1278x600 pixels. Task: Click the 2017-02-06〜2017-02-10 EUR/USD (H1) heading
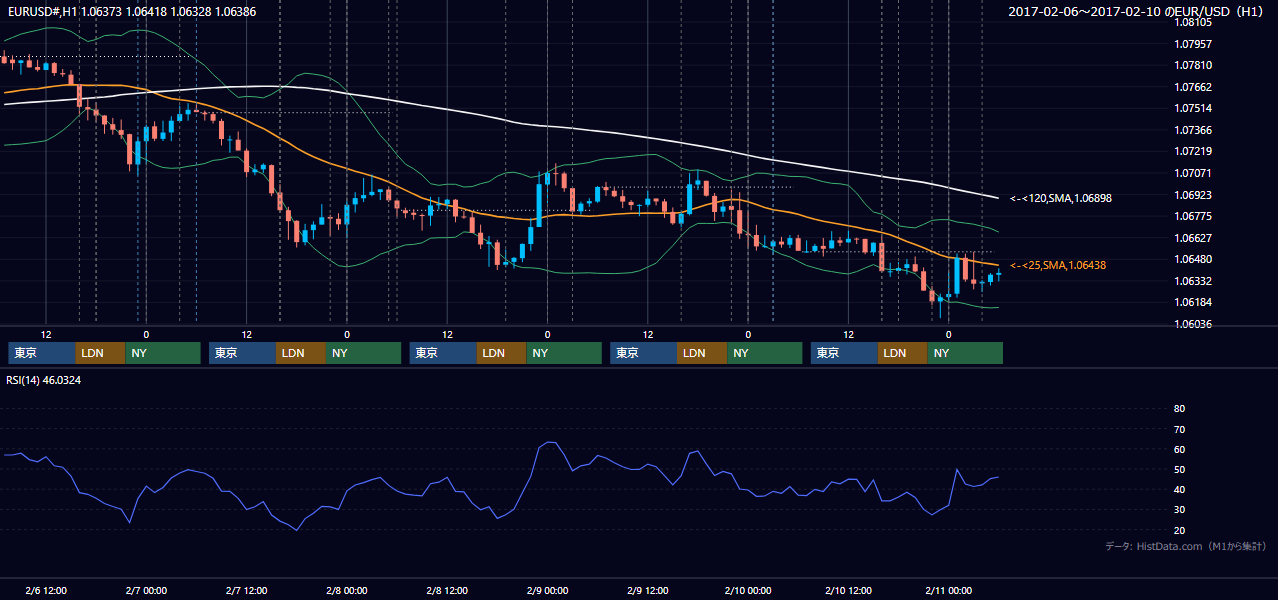1136,12
